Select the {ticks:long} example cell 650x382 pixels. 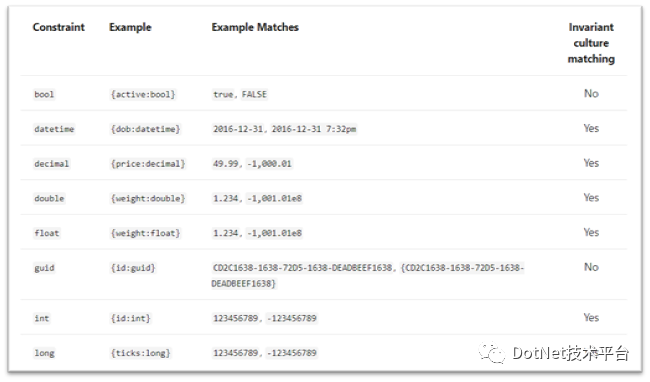tap(141, 354)
